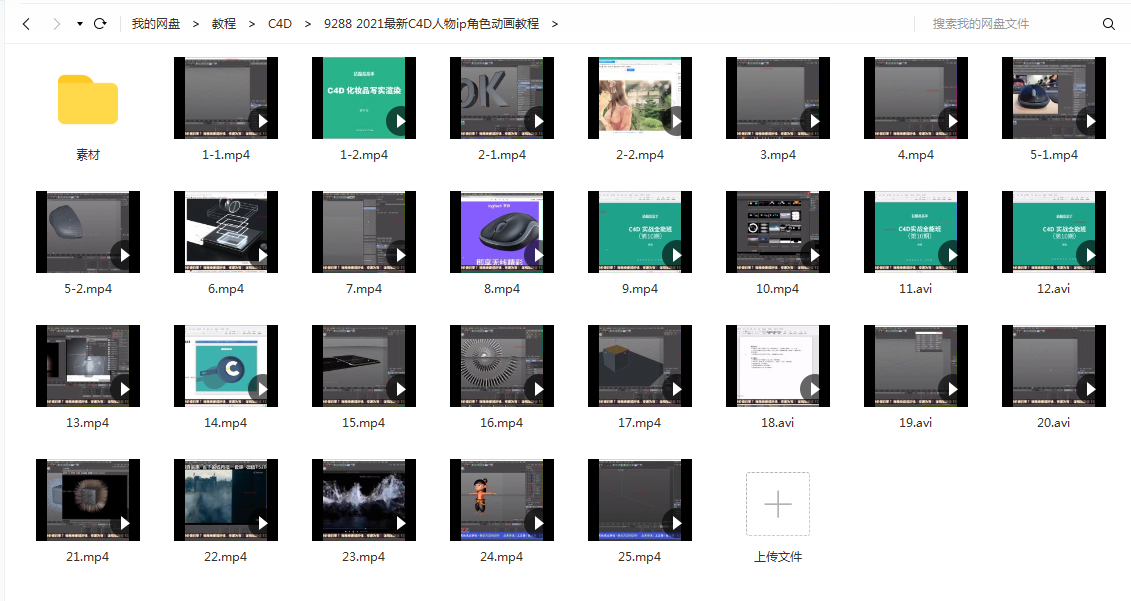The image size is (1131, 601).
Task: Navigate to 教程 breadcrumb folder
Action: click(224, 23)
